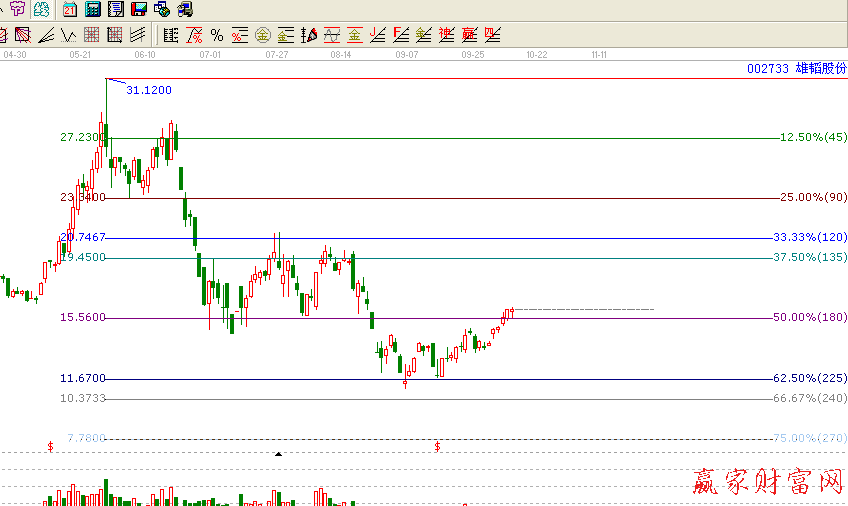
Task: Click the 31.1200 peak price label
Action: [149, 90]
